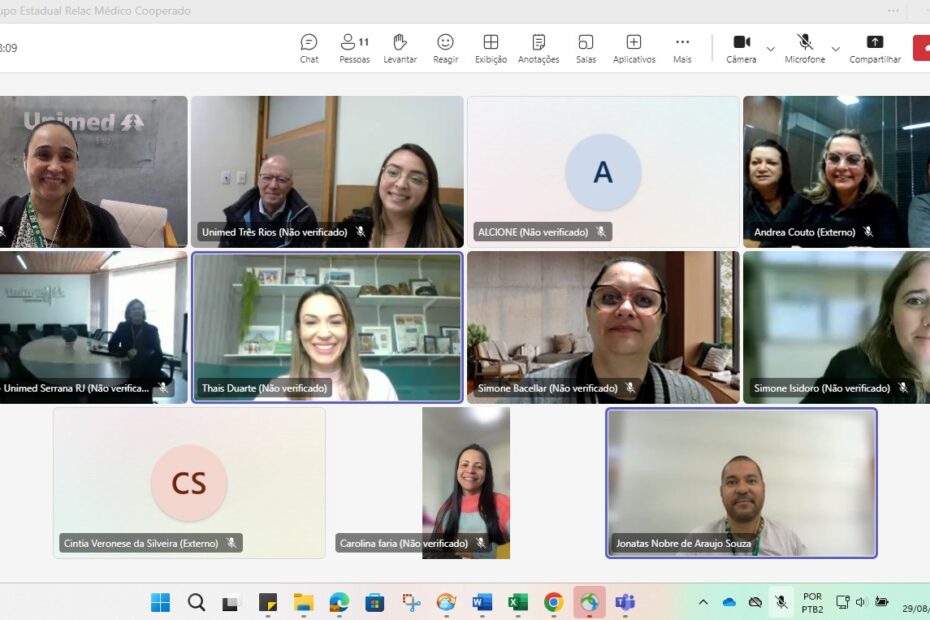Toggle the taskbar microphone mute indicator
This screenshot has width=930, height=620.
[x=781, y=602]
